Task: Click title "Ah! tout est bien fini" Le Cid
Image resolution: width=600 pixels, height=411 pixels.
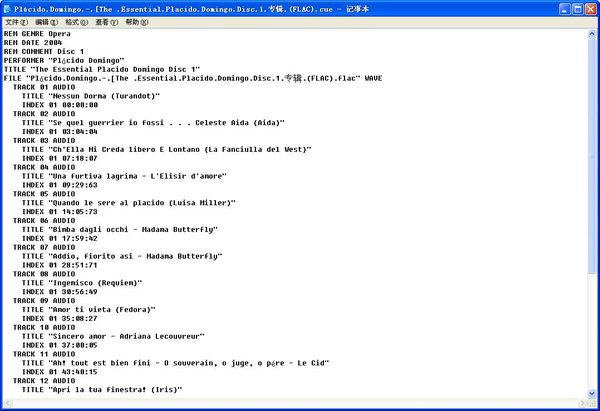Action: click(x=176, y=363)
